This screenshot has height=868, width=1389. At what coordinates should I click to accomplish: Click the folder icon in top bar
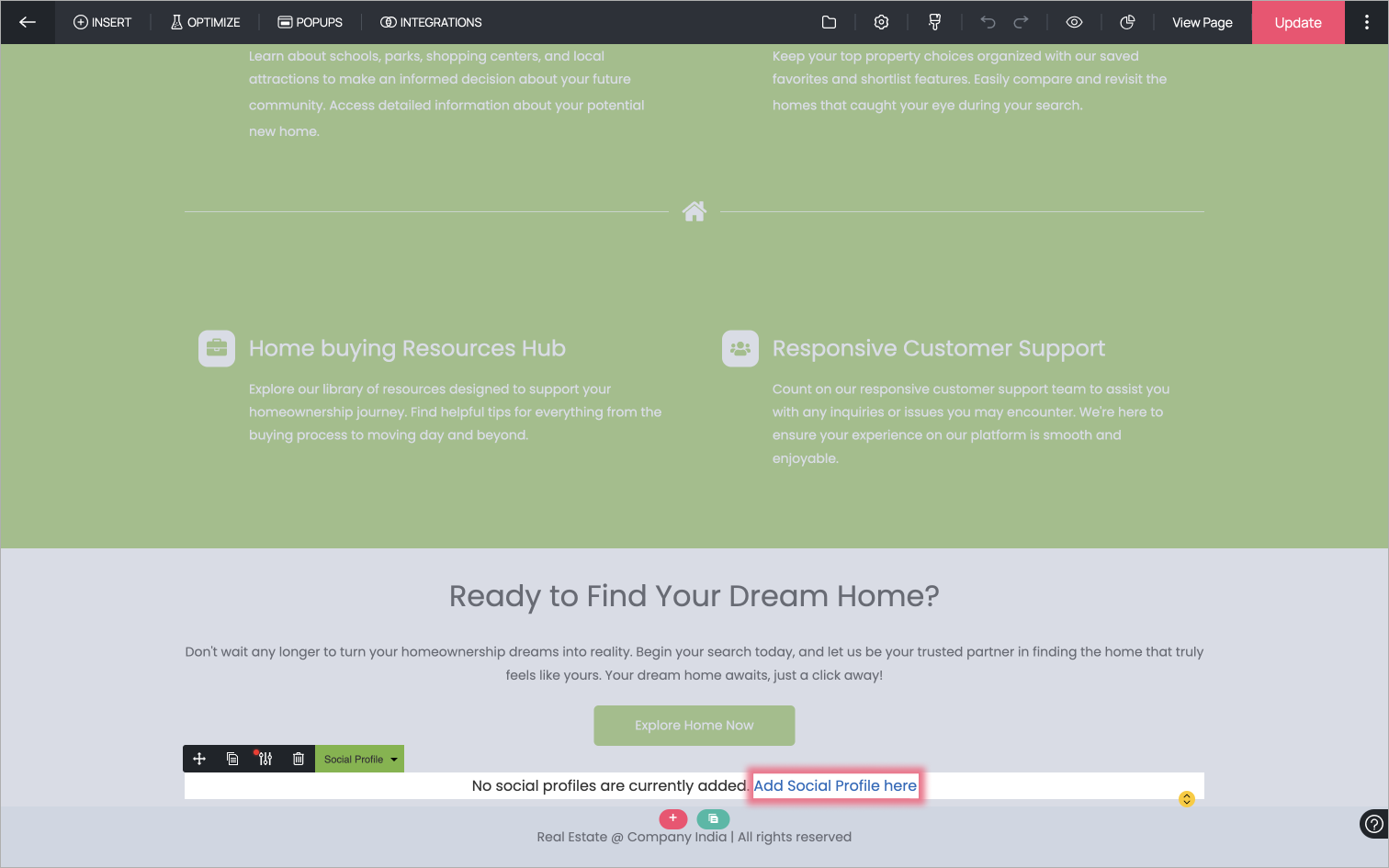coord(829,22)
